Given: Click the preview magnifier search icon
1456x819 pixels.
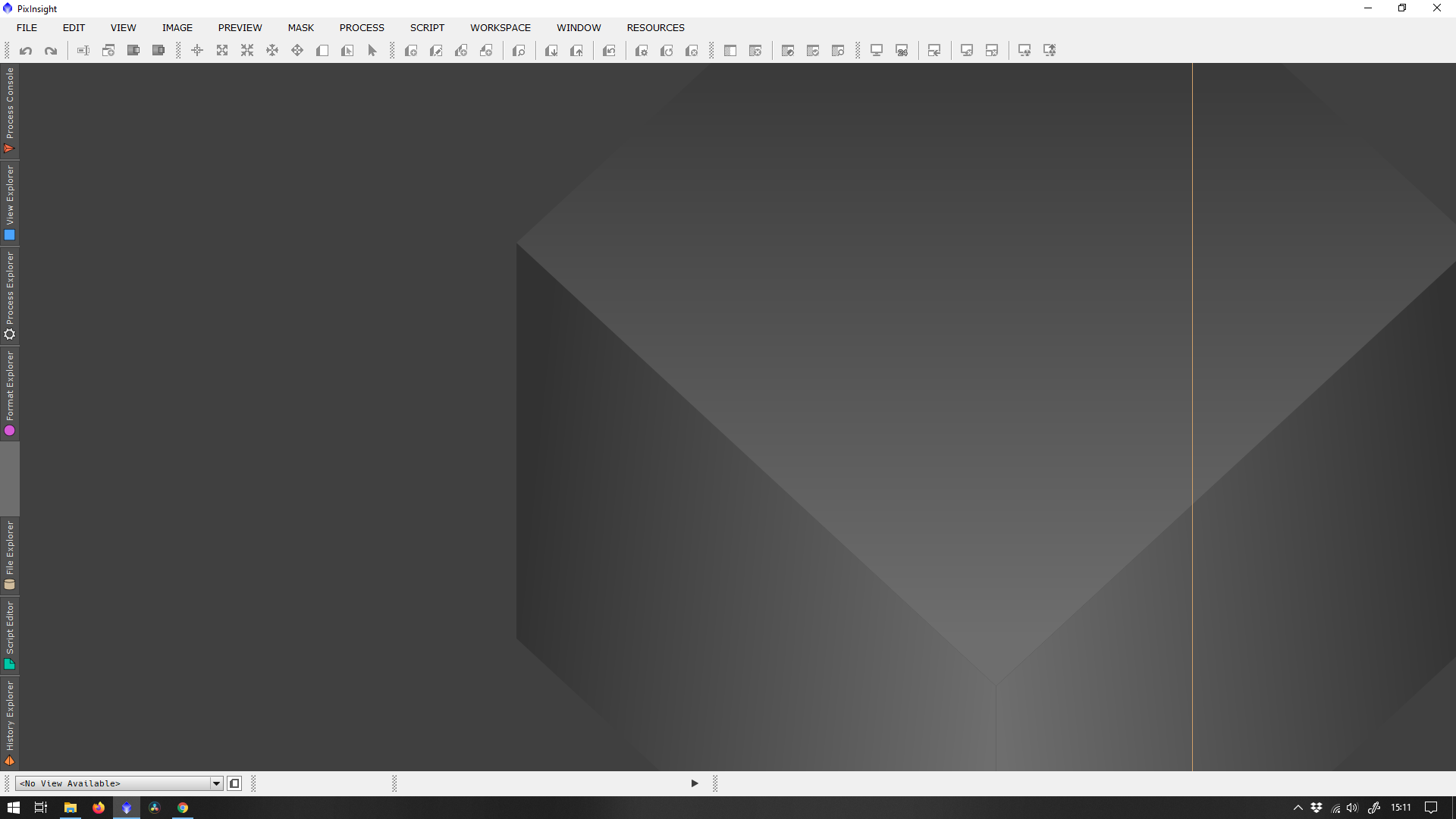Looking at the screenshot, I should (x=519, y=51).
